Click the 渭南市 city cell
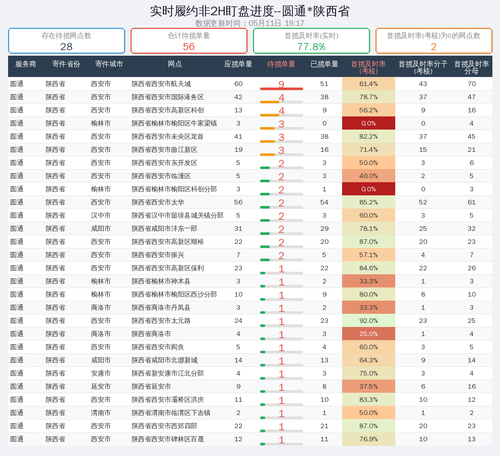The width and height of the screenshot is (500, 456). (101, 413)
